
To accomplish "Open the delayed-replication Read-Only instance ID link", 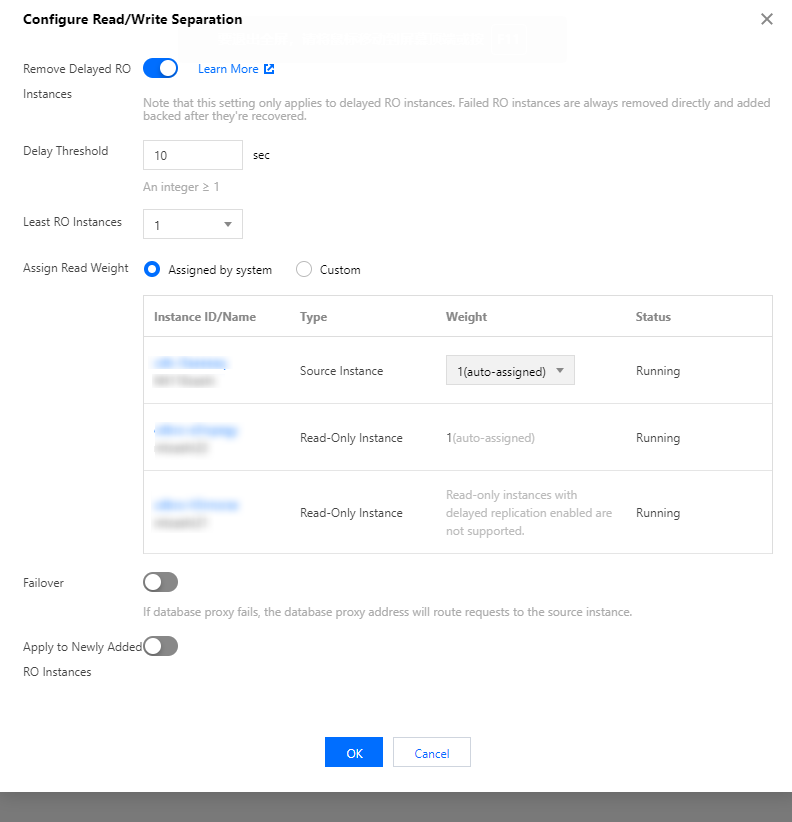I will pos(197,505).
